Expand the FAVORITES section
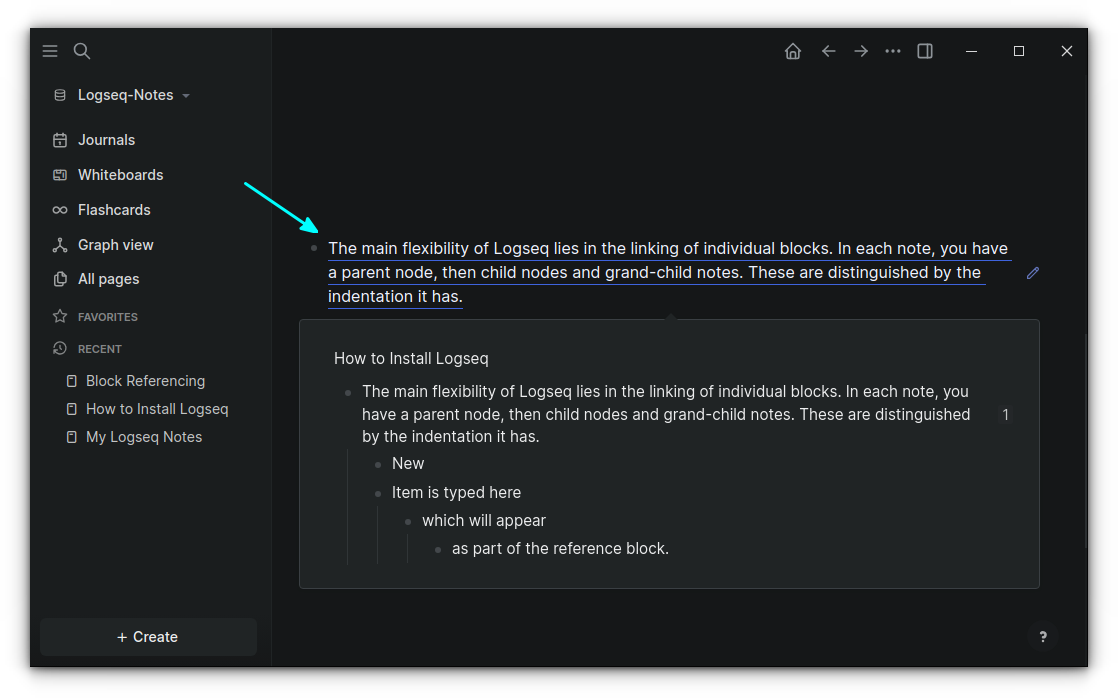This screenshot has height=699, width=1118. point(107,316)
